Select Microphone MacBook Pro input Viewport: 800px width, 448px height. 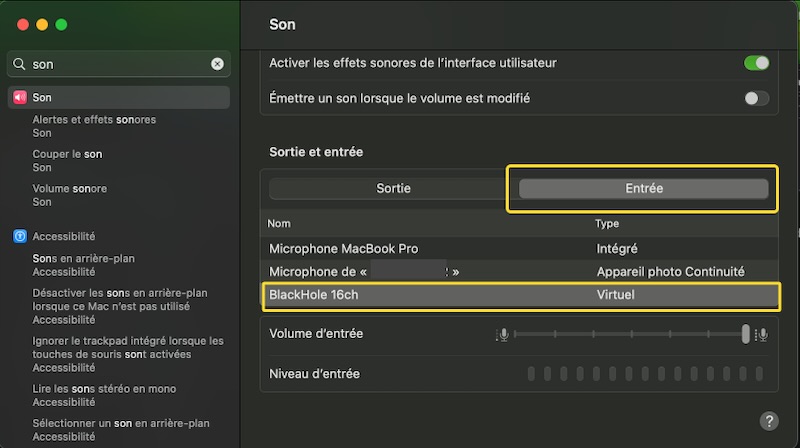coord(519,248)
